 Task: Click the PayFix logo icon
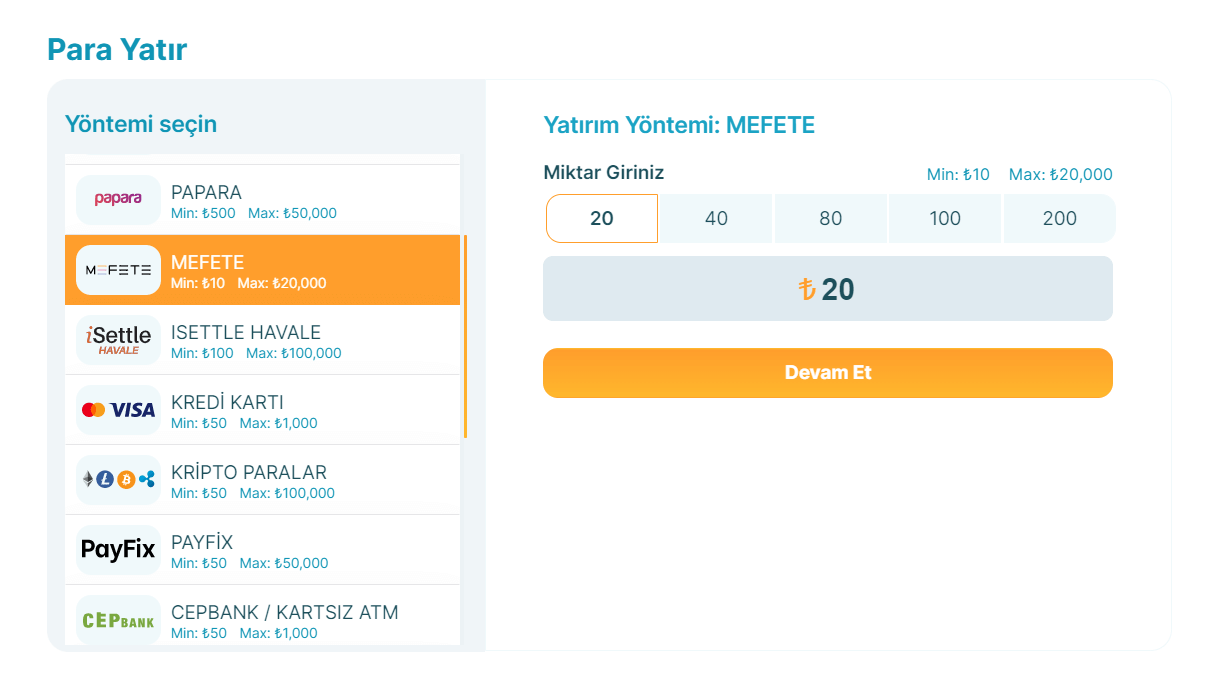click(118, 549)
